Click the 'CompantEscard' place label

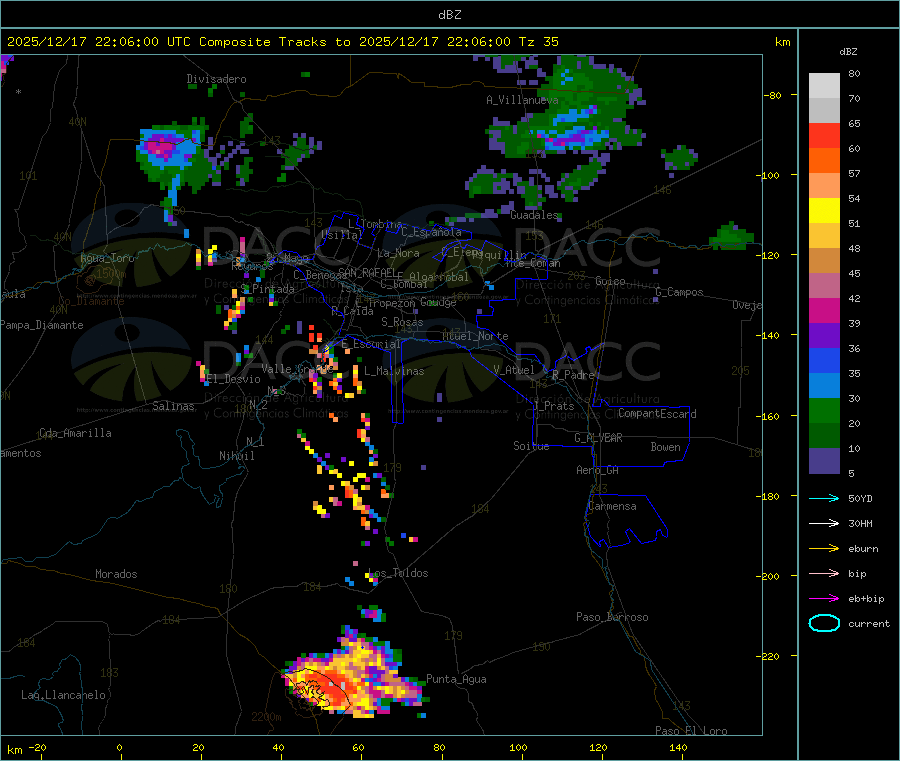click(x=657, y=413)
